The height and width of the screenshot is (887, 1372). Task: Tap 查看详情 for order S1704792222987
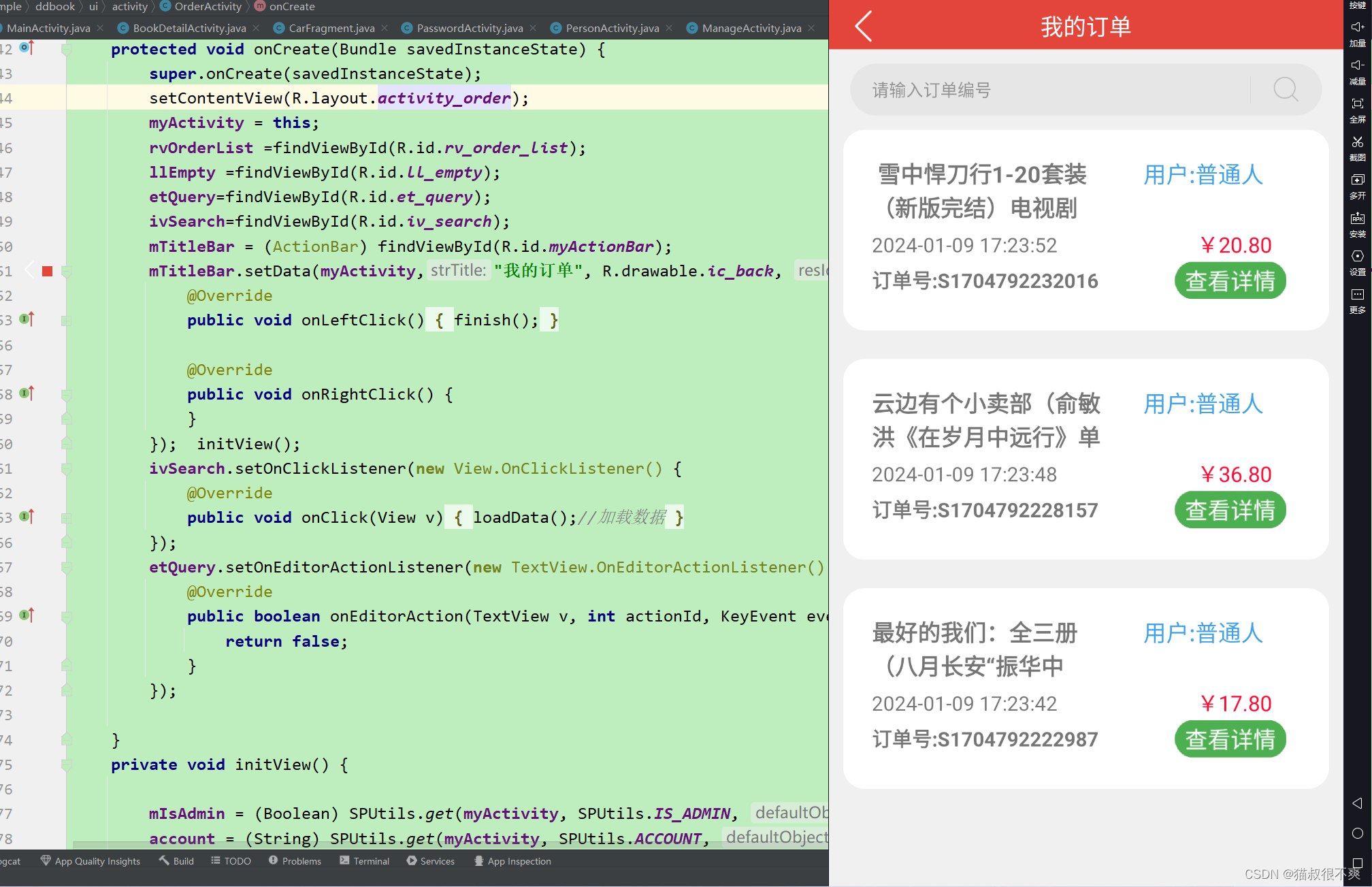1230,739
